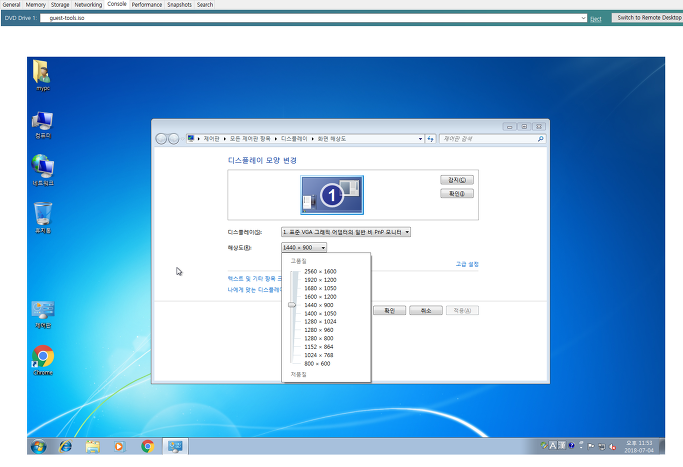Open the Display selection dropdown
Screen dimensions: 683x467
(346, 232)
